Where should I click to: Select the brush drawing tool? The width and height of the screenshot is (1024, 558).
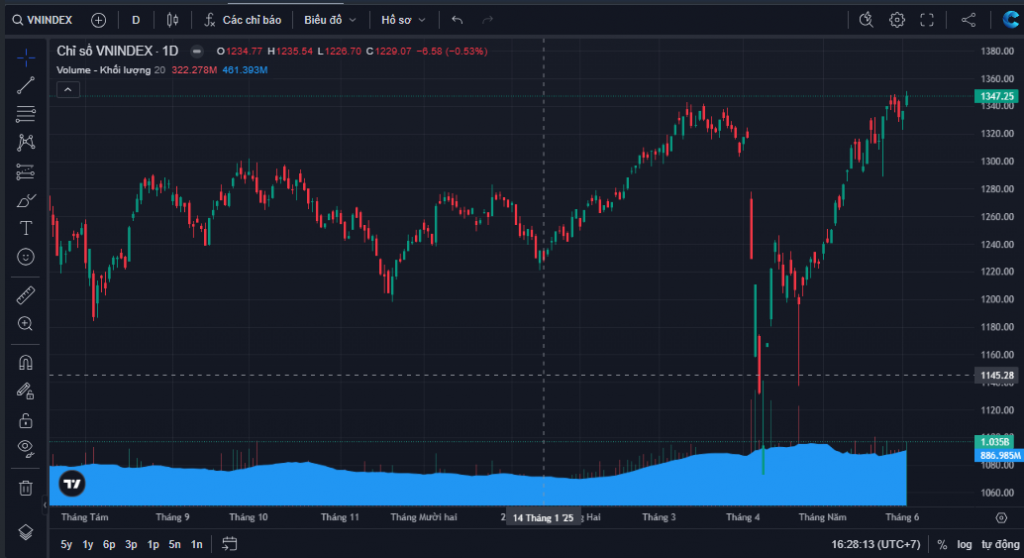coord(25,200)
